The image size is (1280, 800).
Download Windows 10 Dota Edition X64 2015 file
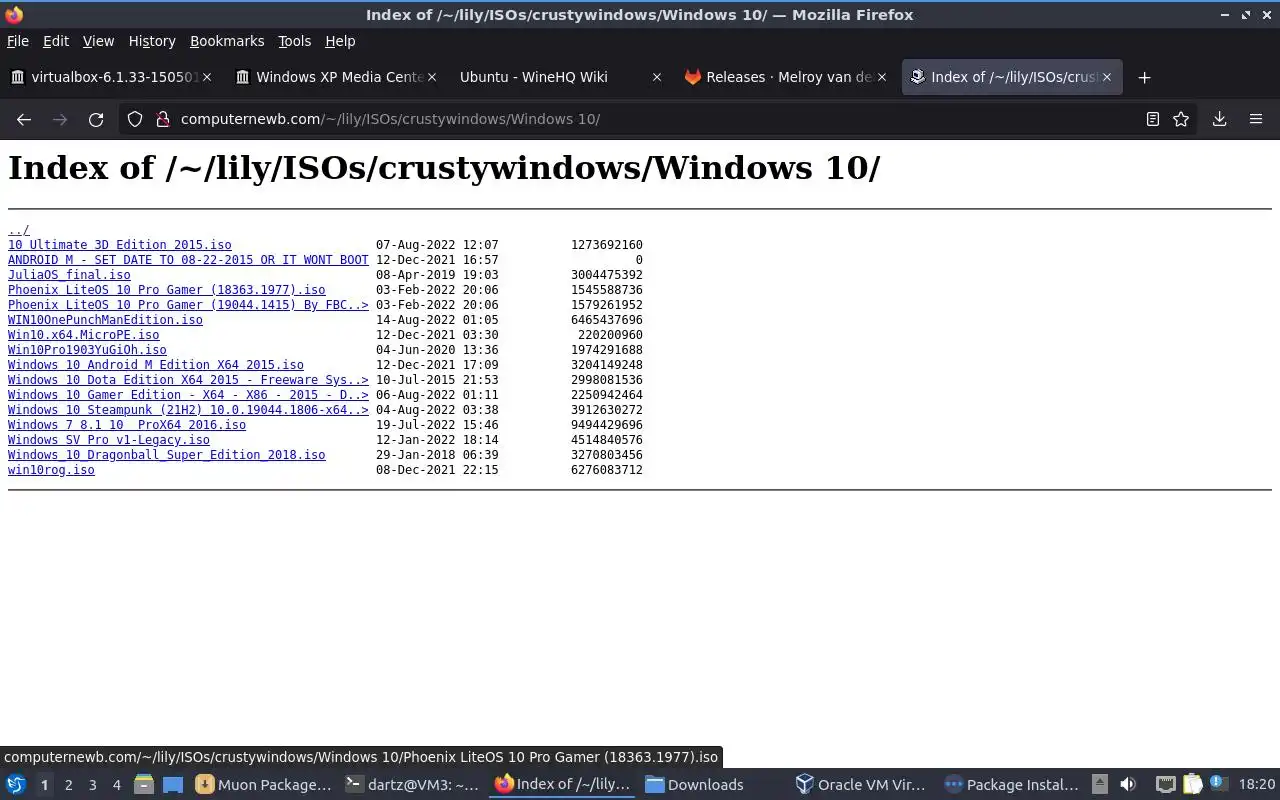[188, 380]
